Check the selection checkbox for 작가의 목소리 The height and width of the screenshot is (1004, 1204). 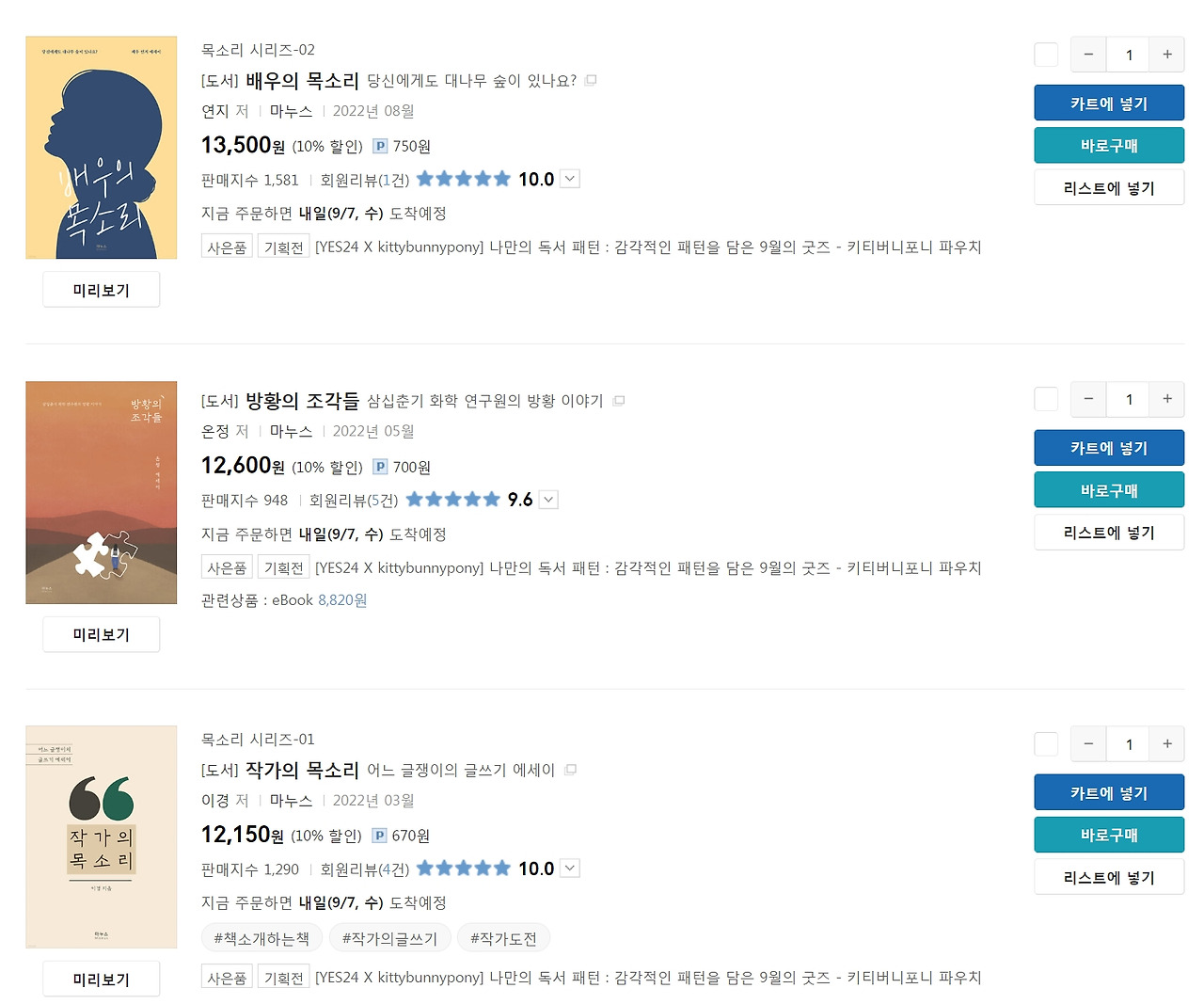pos(1045,743)
